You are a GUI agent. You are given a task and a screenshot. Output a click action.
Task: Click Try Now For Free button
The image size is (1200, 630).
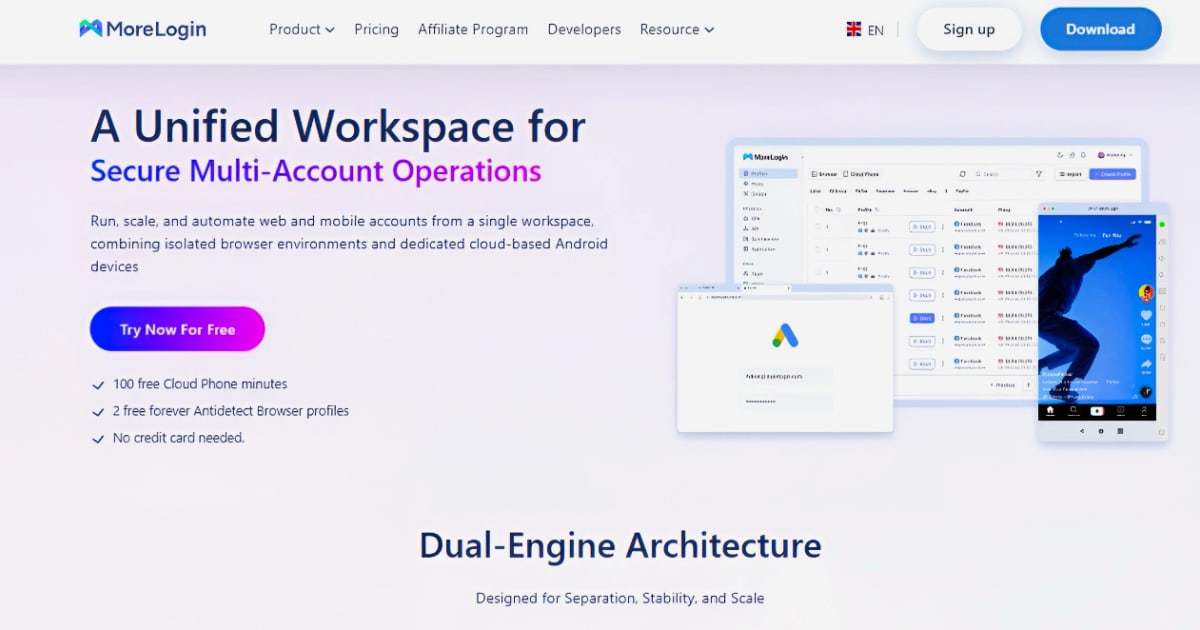pyautogui.click(x=177, y=329)
